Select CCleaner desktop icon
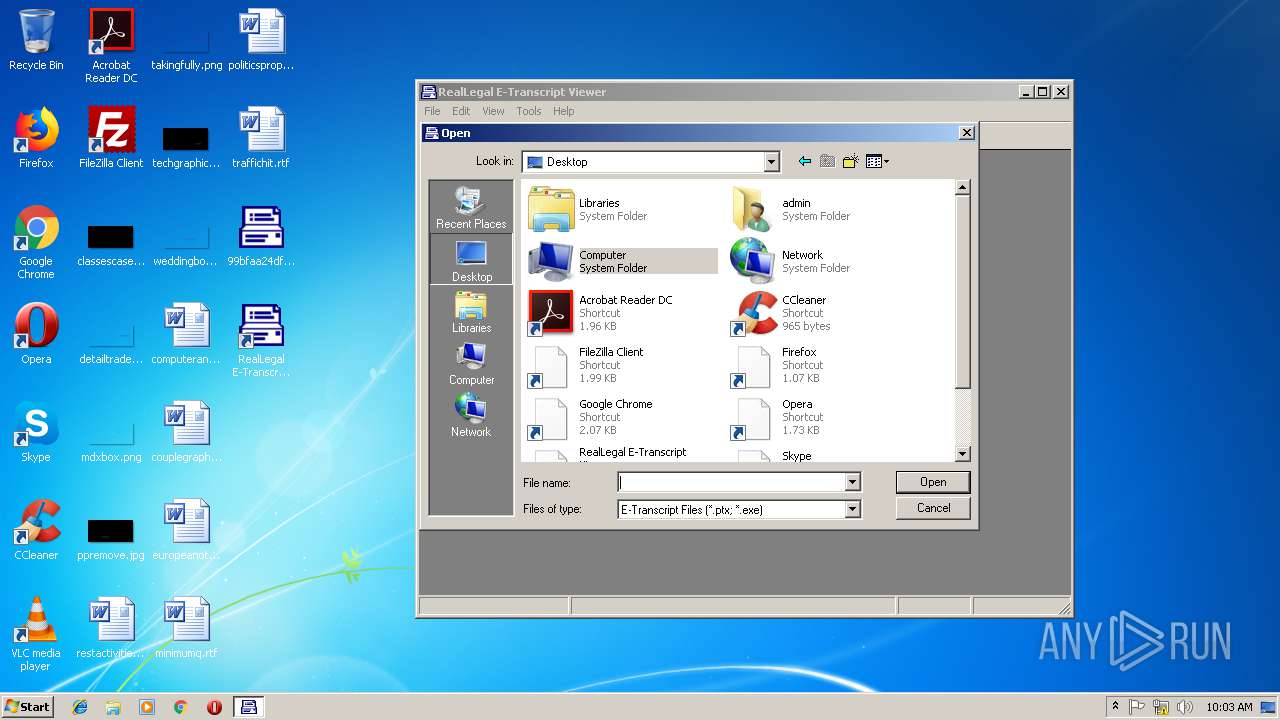The image size is (1280, 720). coord(36,530)
